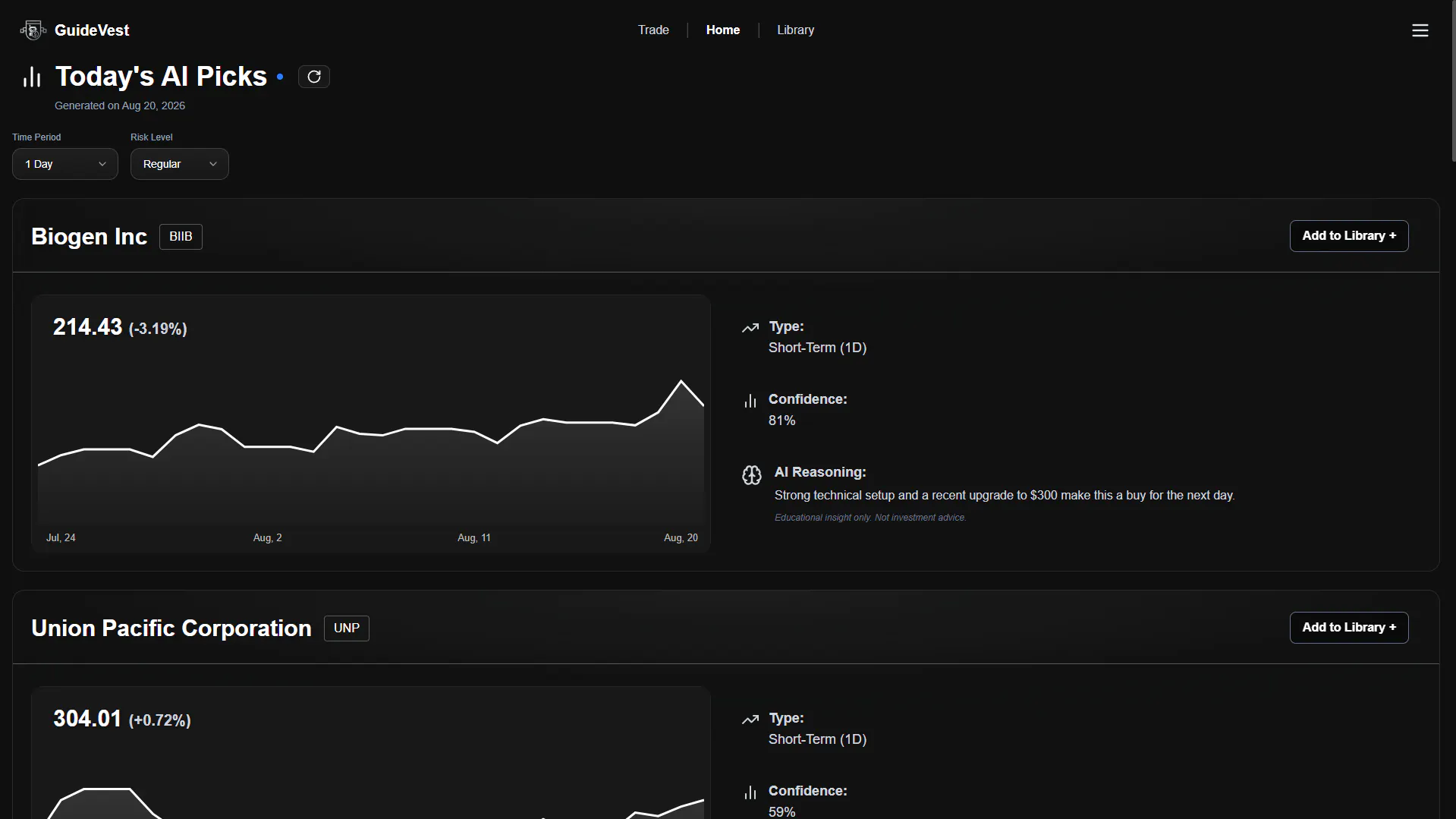1456x819 pixels.
Task: Click the BIIB ticker badge
Action: (181, 237)
